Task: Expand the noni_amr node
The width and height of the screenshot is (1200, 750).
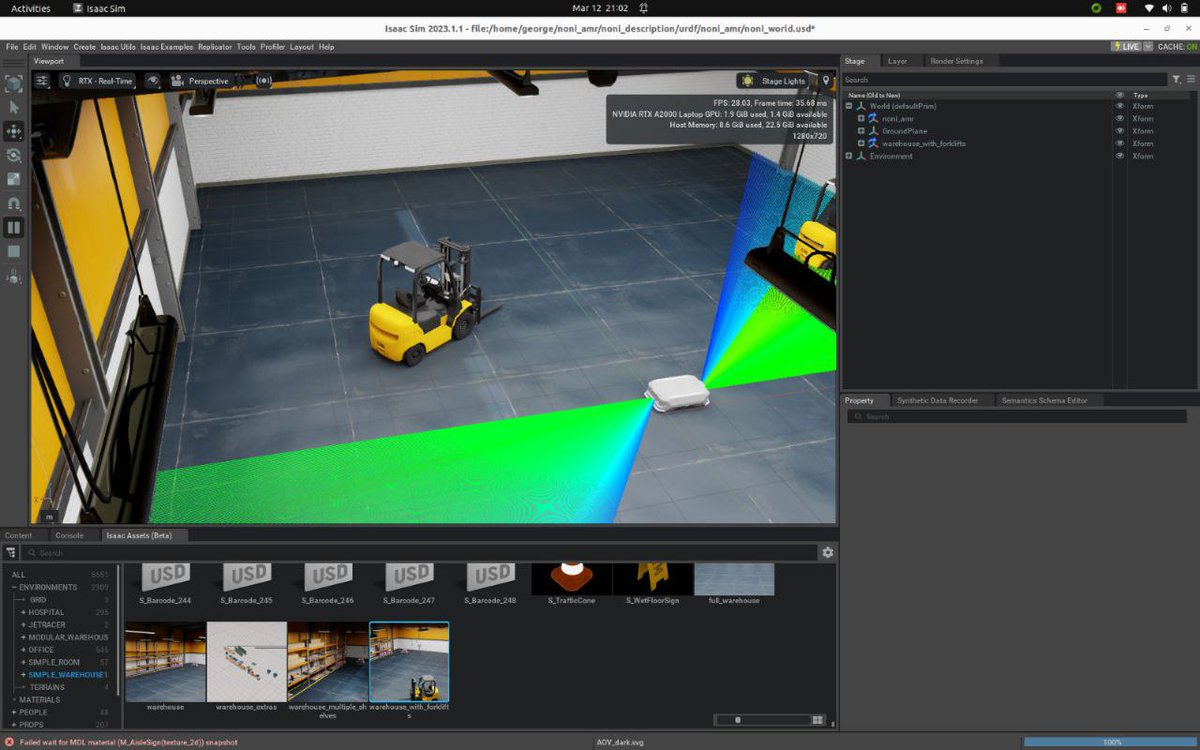Action: [x=861, y=118]
